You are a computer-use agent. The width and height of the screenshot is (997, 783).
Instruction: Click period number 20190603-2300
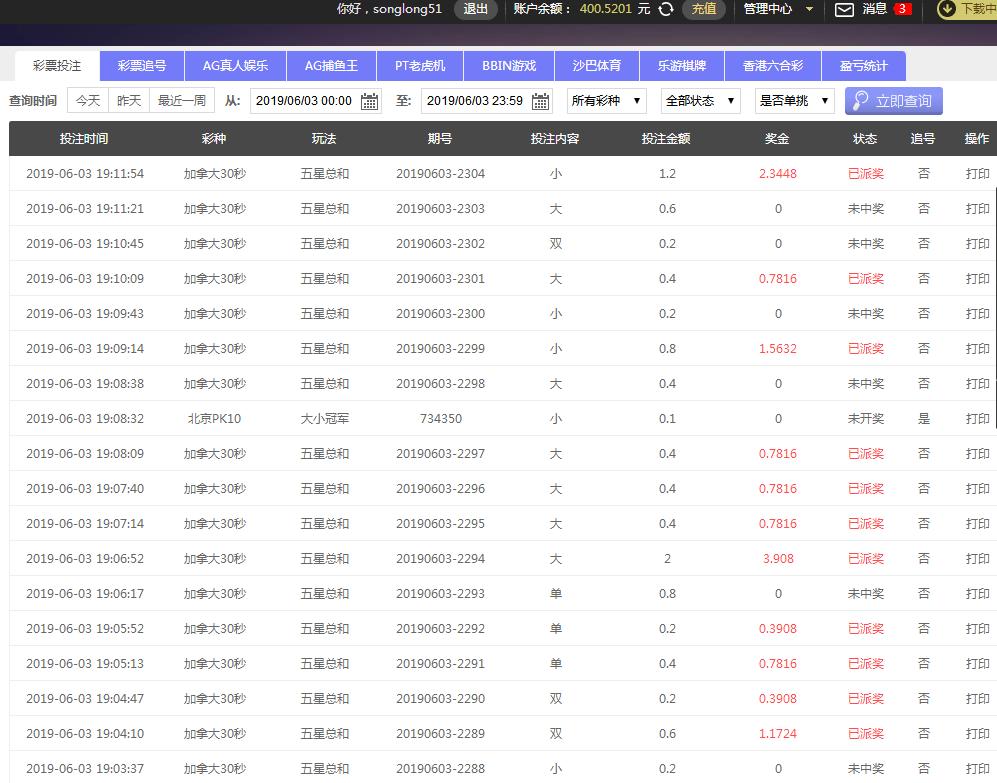pos(440,314)
